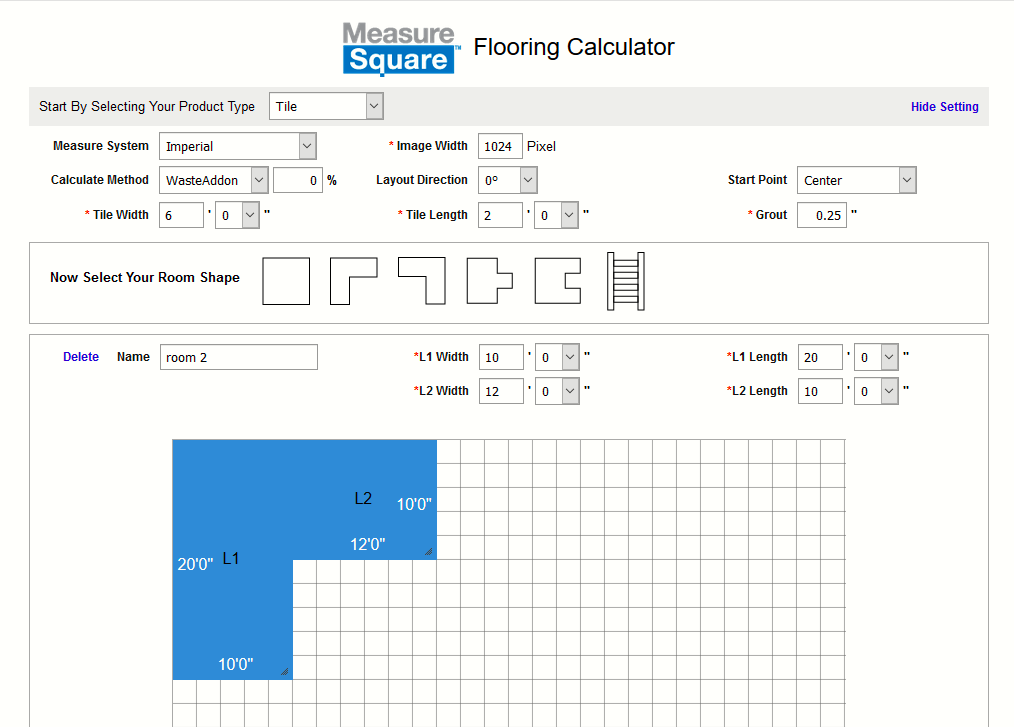Click the Image Width pixel field

[x=500, y=146]
